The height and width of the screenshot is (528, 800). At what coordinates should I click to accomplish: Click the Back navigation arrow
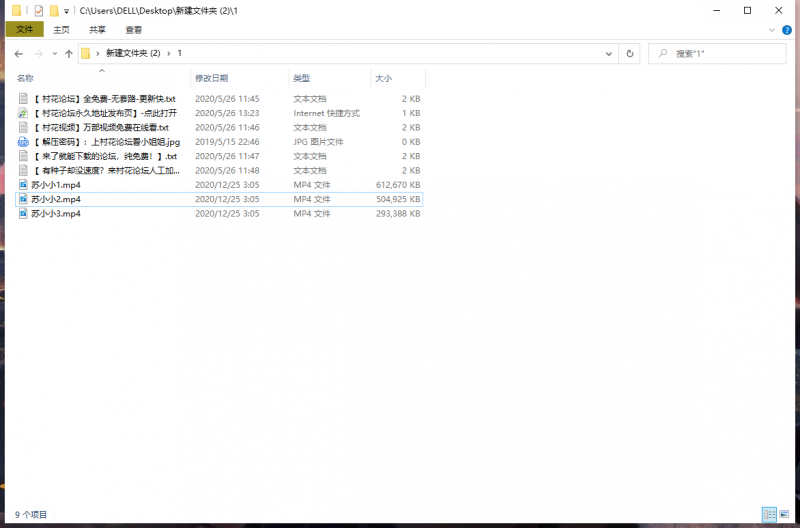pos(18,53)
